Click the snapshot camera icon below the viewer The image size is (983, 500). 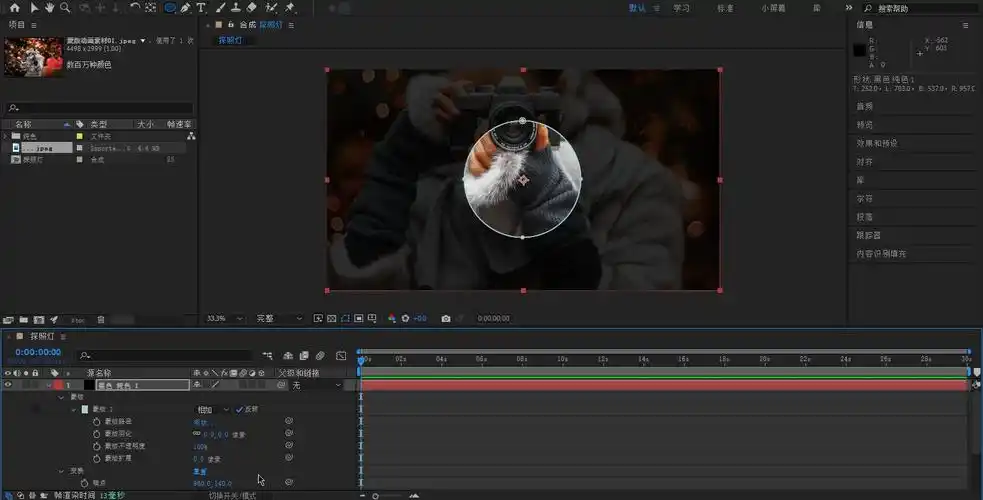coord(446,319)
